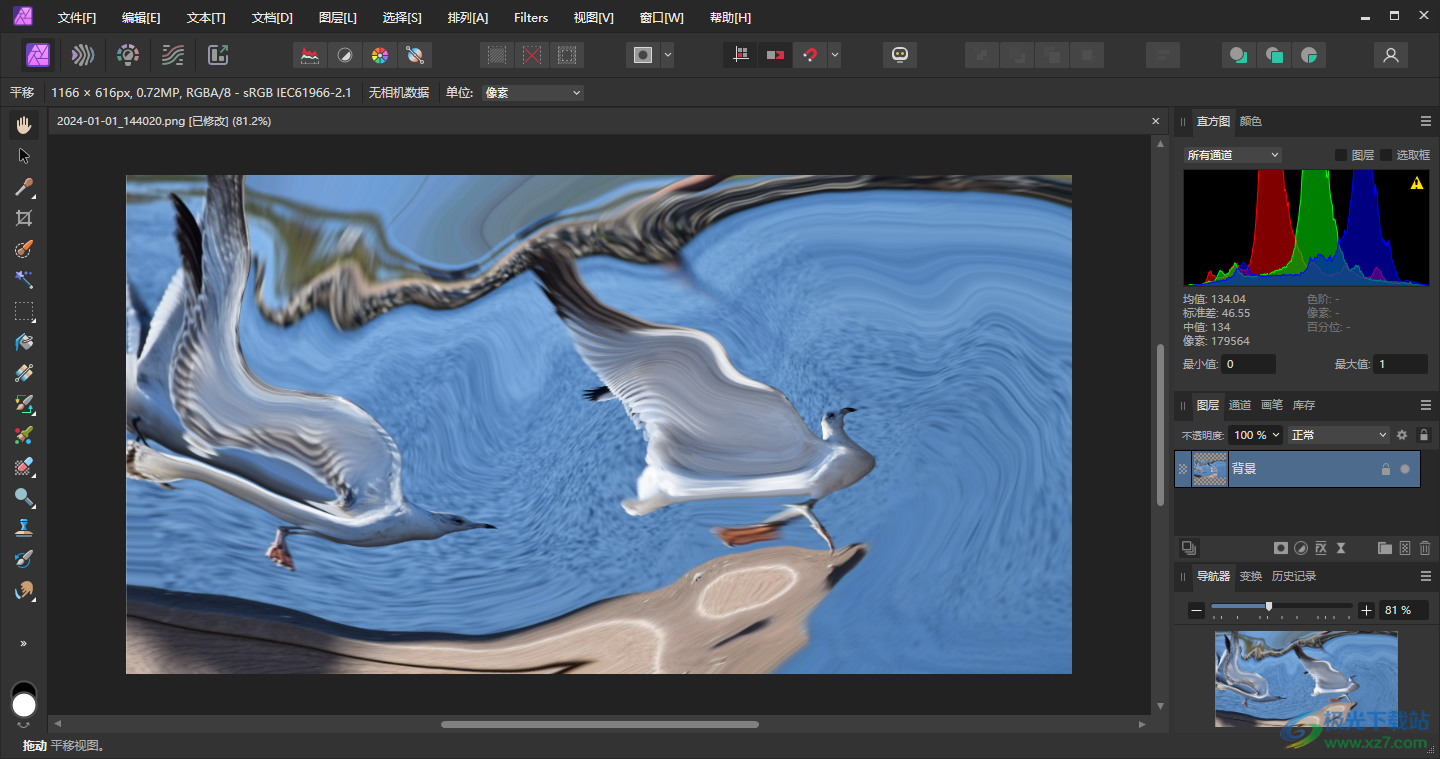1440x759 pixels.
Task: Apply Auto Levels from the toolbar
Action: [x=310, y=55]
